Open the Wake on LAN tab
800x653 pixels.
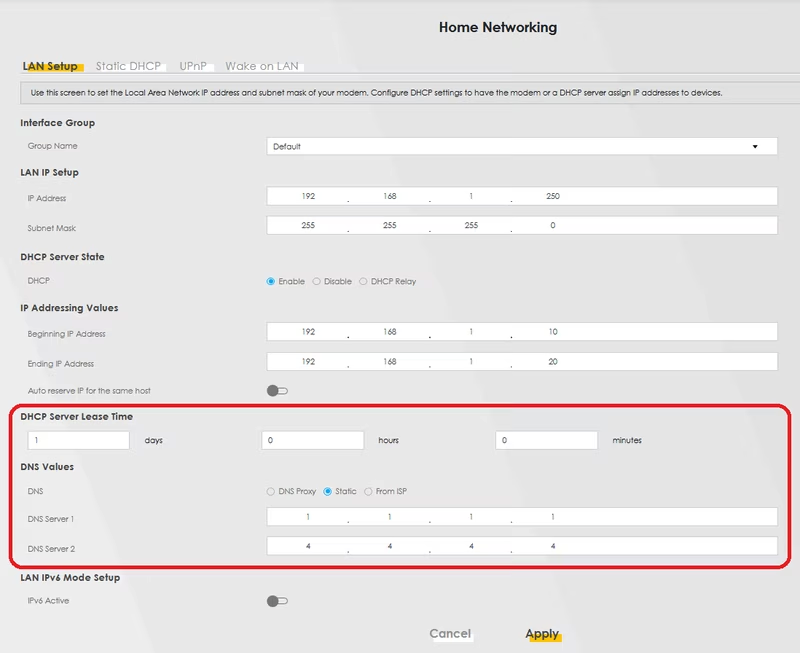pyautogui.click(x=262, y=66)
